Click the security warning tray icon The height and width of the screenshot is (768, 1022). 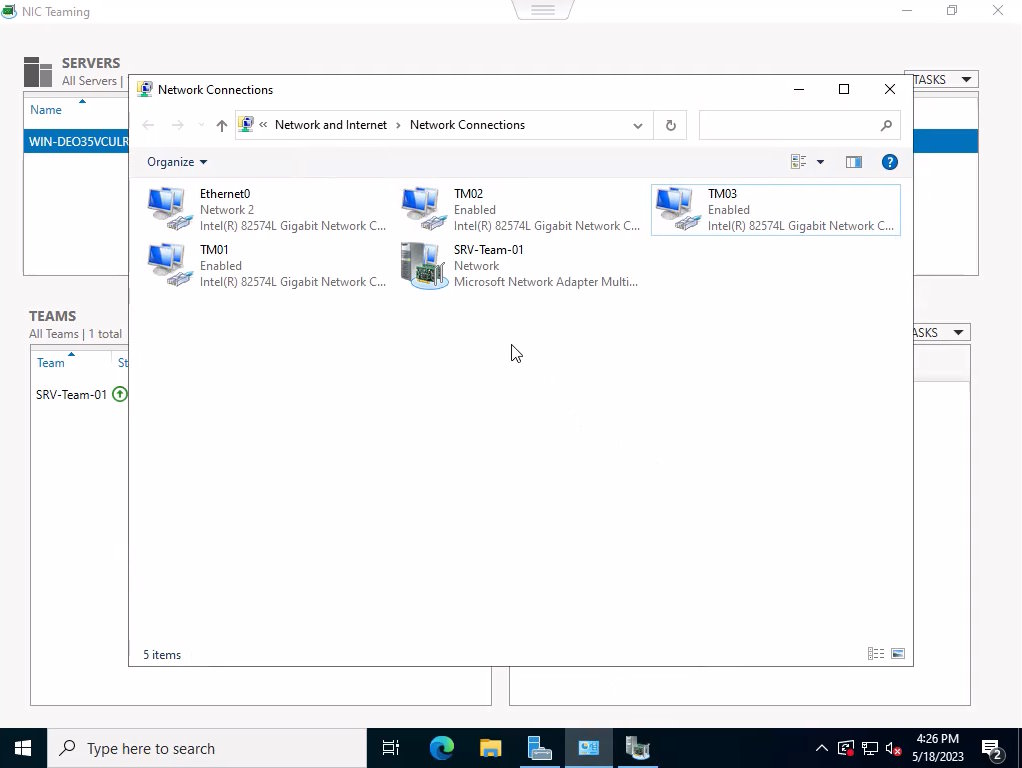(846, 748)
